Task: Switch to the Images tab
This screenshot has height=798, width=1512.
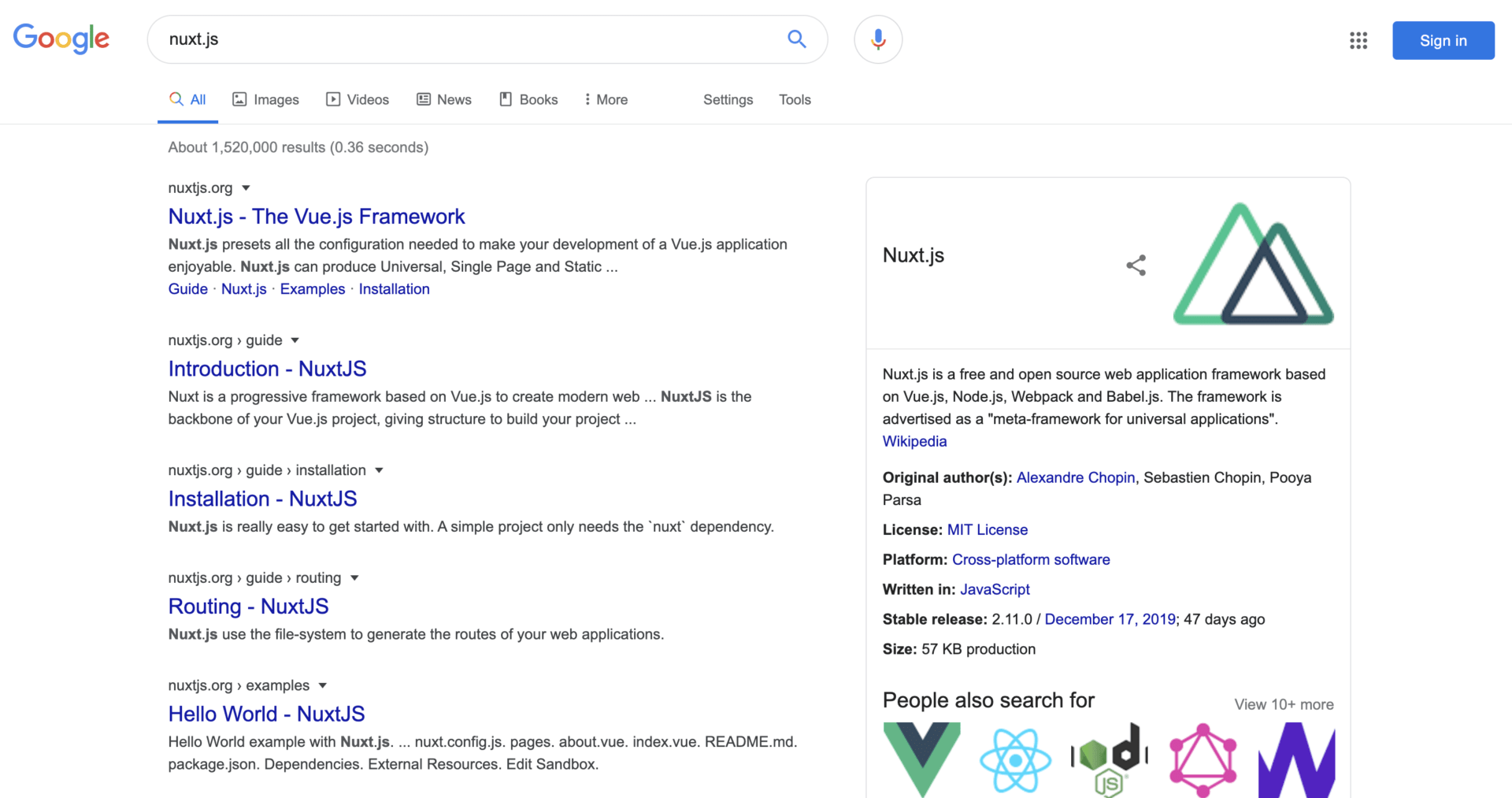Action: pos(265,100)
